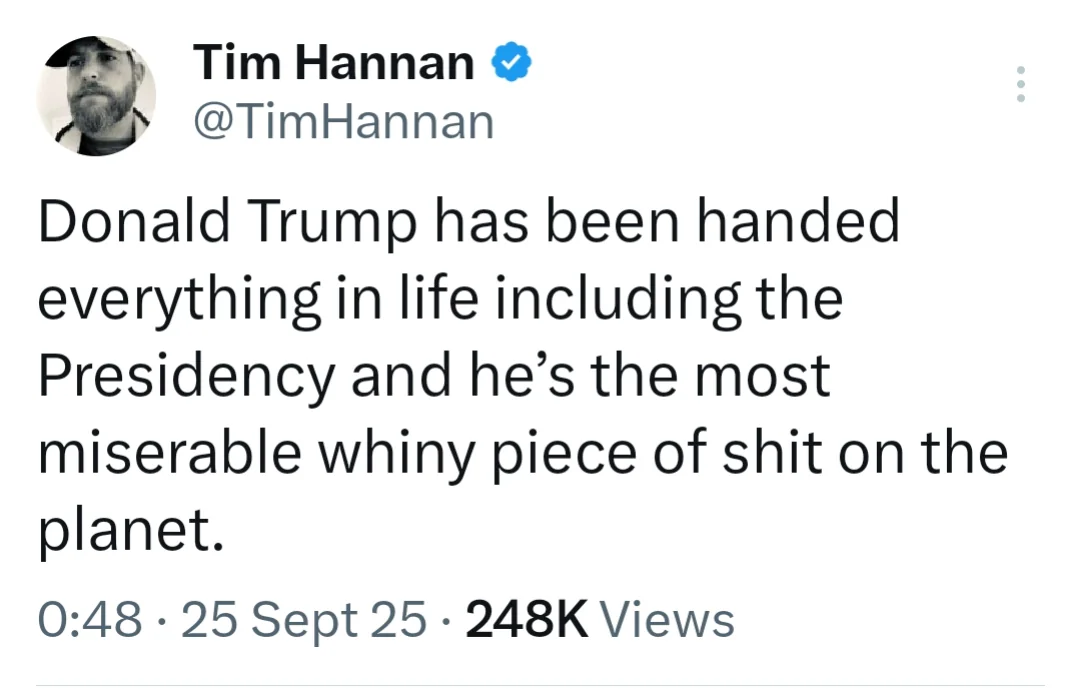
Task: Click the 248K views count
Action: [527, 619]
